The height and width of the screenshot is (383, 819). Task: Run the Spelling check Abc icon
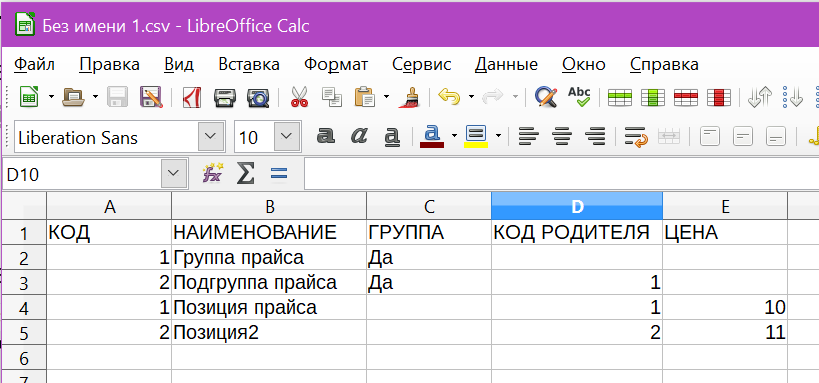(579, 97)
